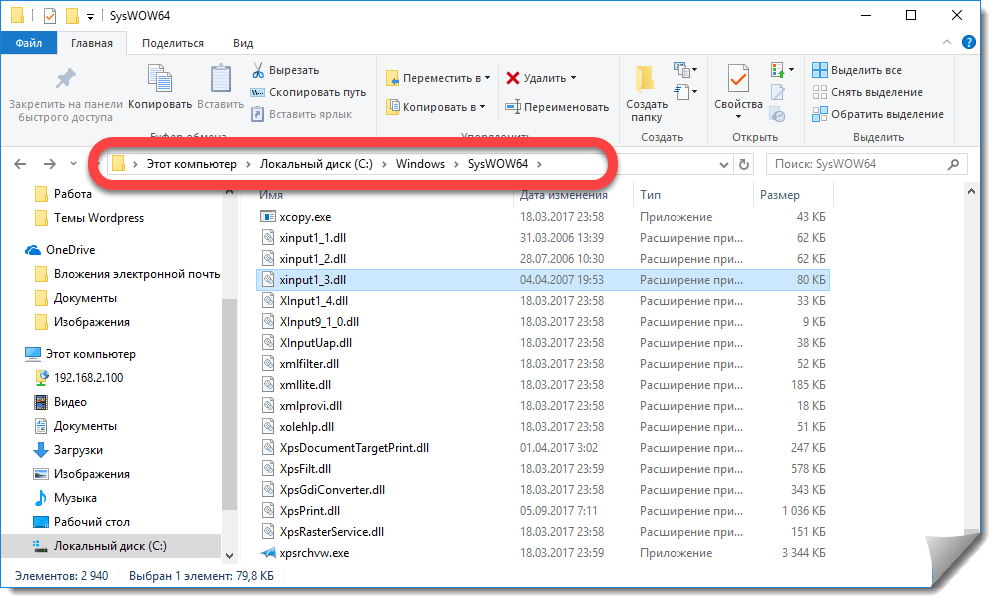Click the Copy (Копировать) ribbon icon

(x=159, y=79)
